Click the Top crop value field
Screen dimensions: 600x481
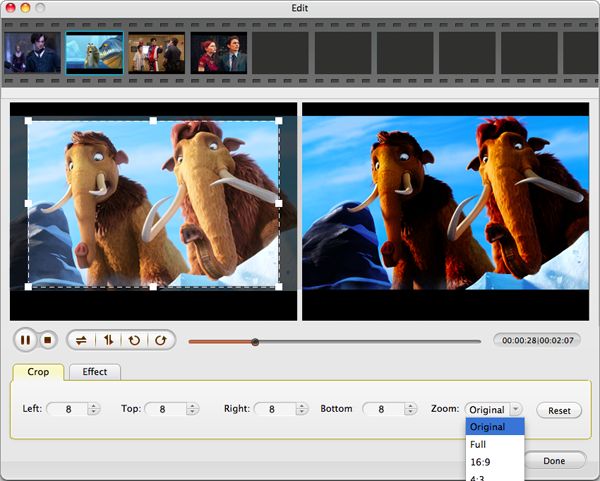[166, 409]
